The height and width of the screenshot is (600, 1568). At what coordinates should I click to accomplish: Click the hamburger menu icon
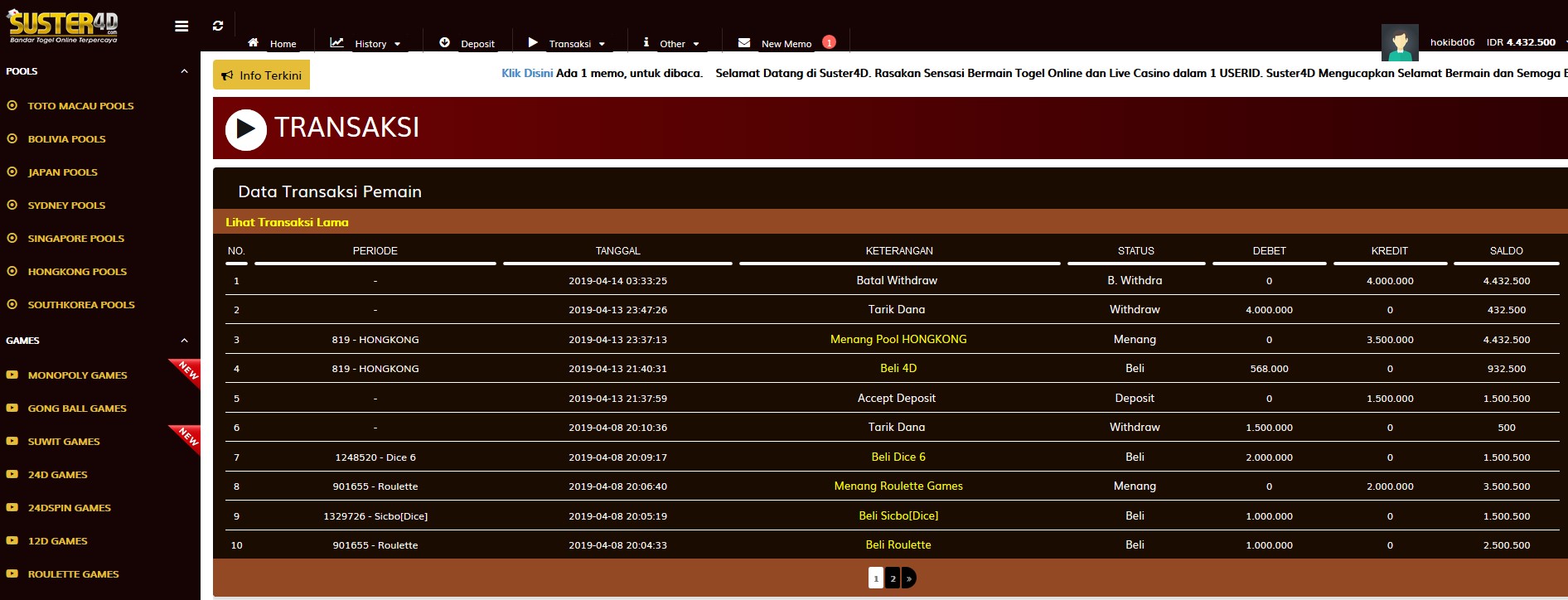point(181,27)
